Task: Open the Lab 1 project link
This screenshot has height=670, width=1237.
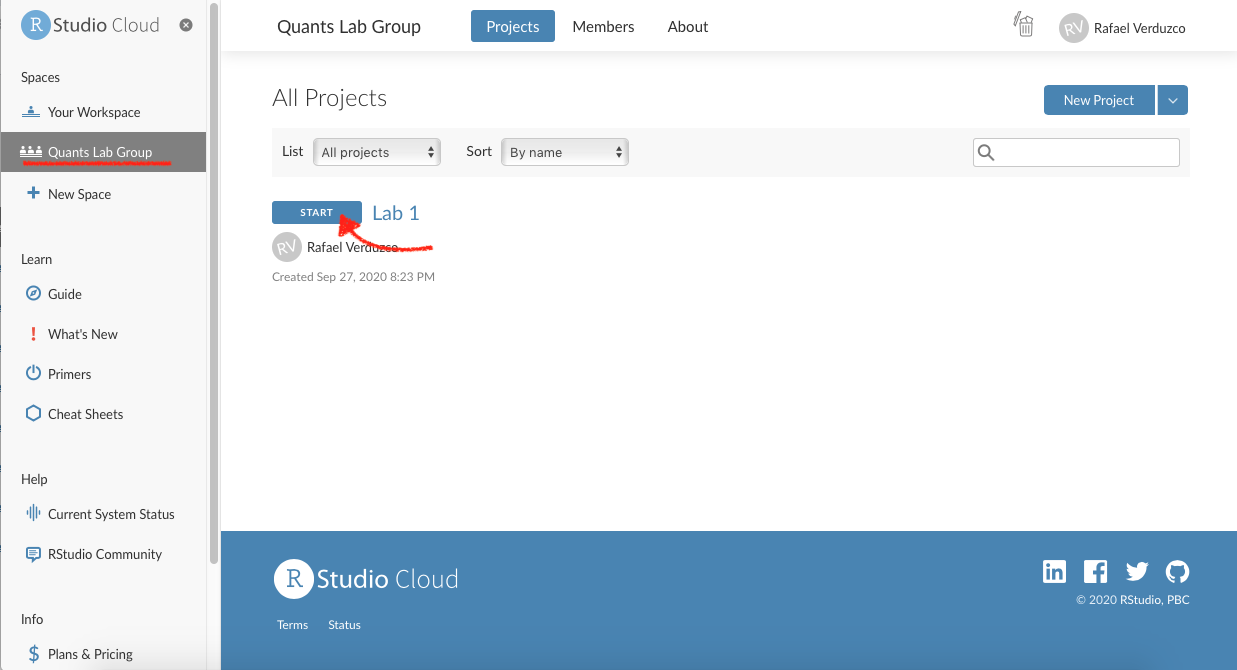Action: click(396, 212)
